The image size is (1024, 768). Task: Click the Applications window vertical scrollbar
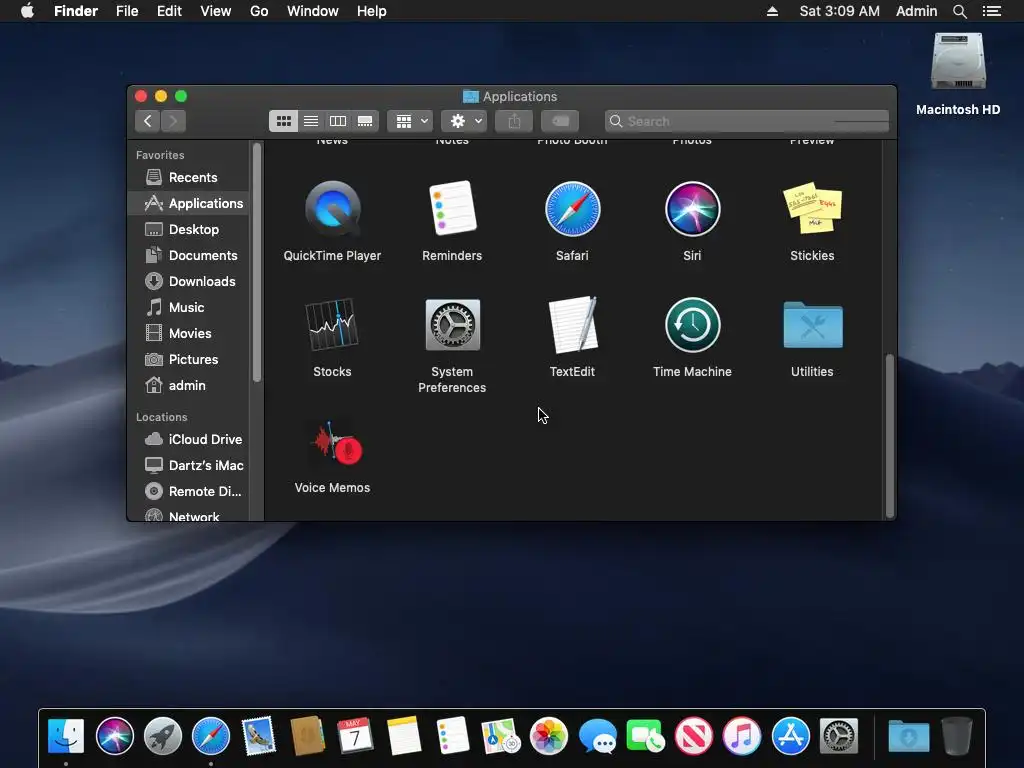click(889, 436)
